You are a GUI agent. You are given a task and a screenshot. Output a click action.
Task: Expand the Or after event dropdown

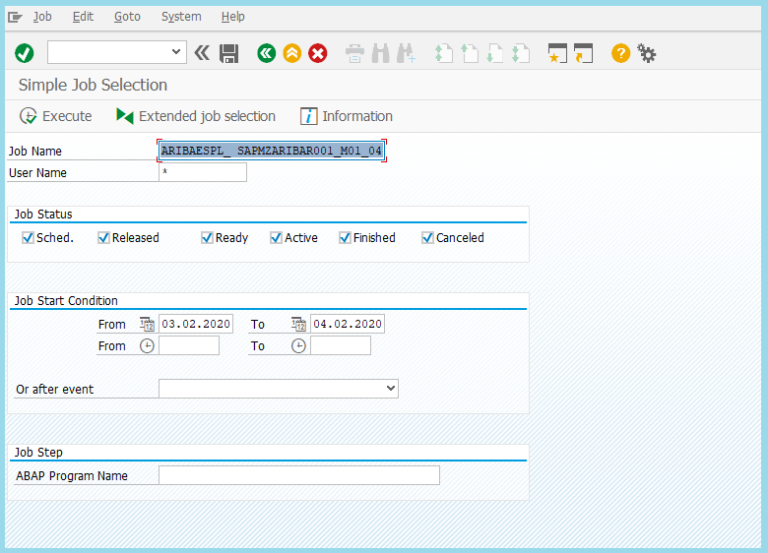(390, 388)
